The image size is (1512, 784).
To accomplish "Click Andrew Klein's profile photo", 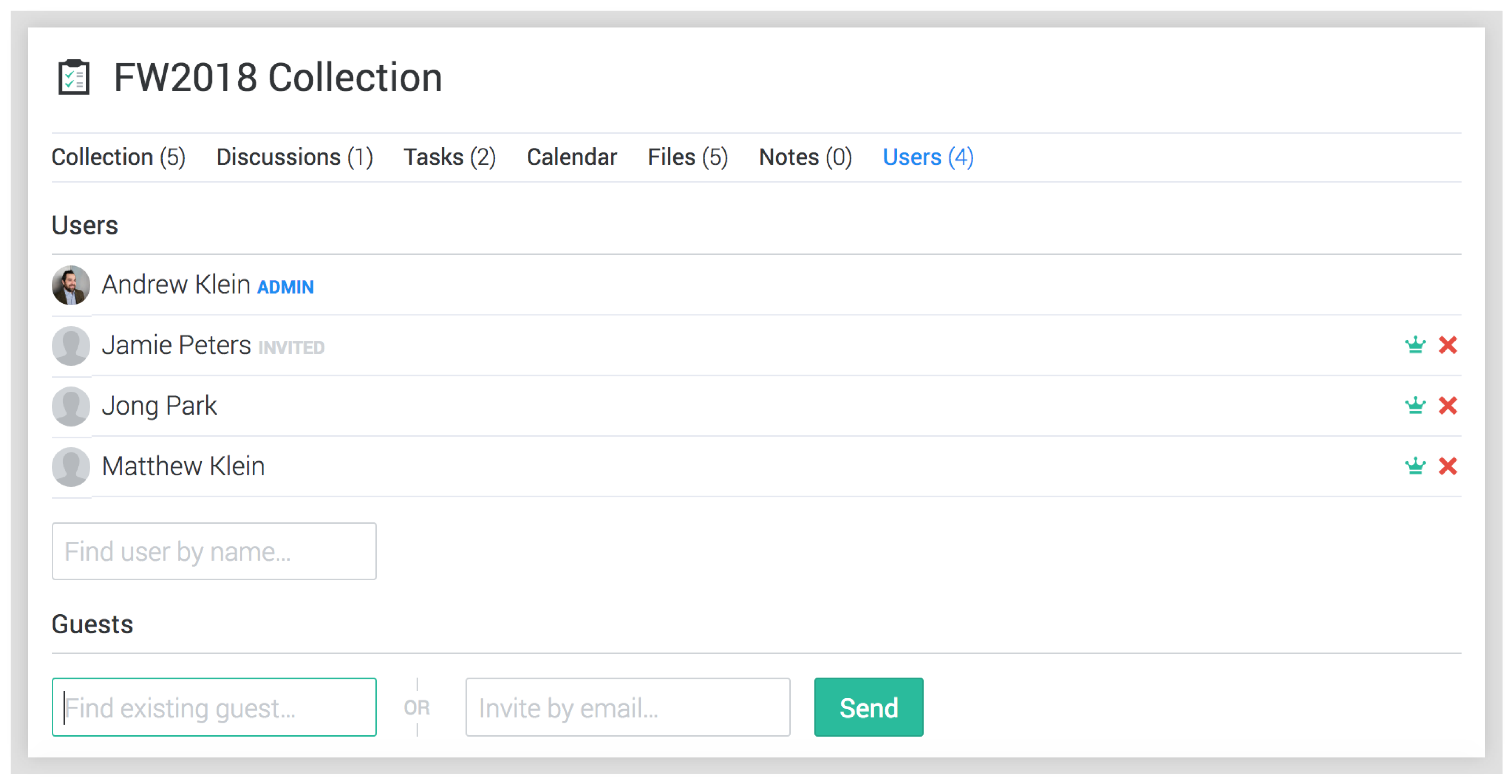I will coord(71,285).
